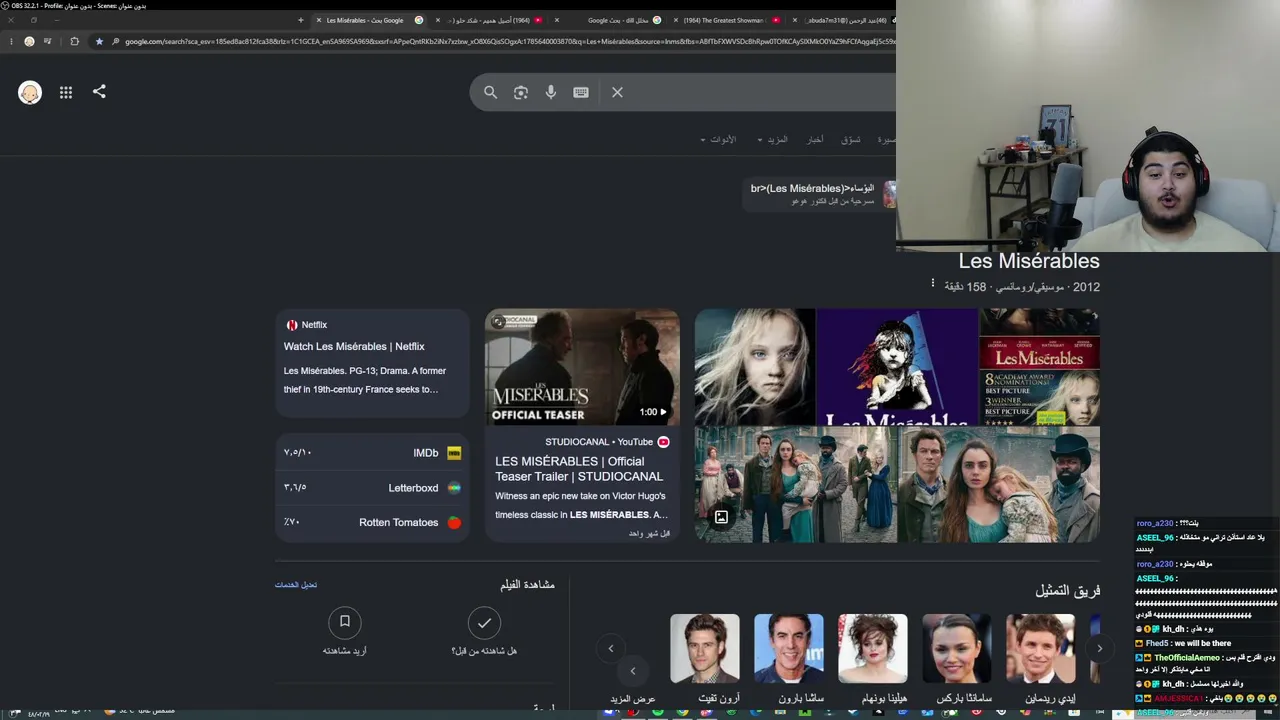Open the STUDIOCANAL Official Teaser Trailer link
The height and width of the screenshot is (720, 1280).
pos(579,469)
